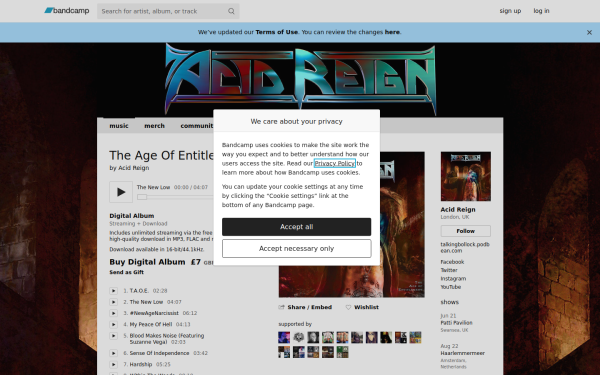
Task: Click the Accept all button
Action: [x=297, y=227]
